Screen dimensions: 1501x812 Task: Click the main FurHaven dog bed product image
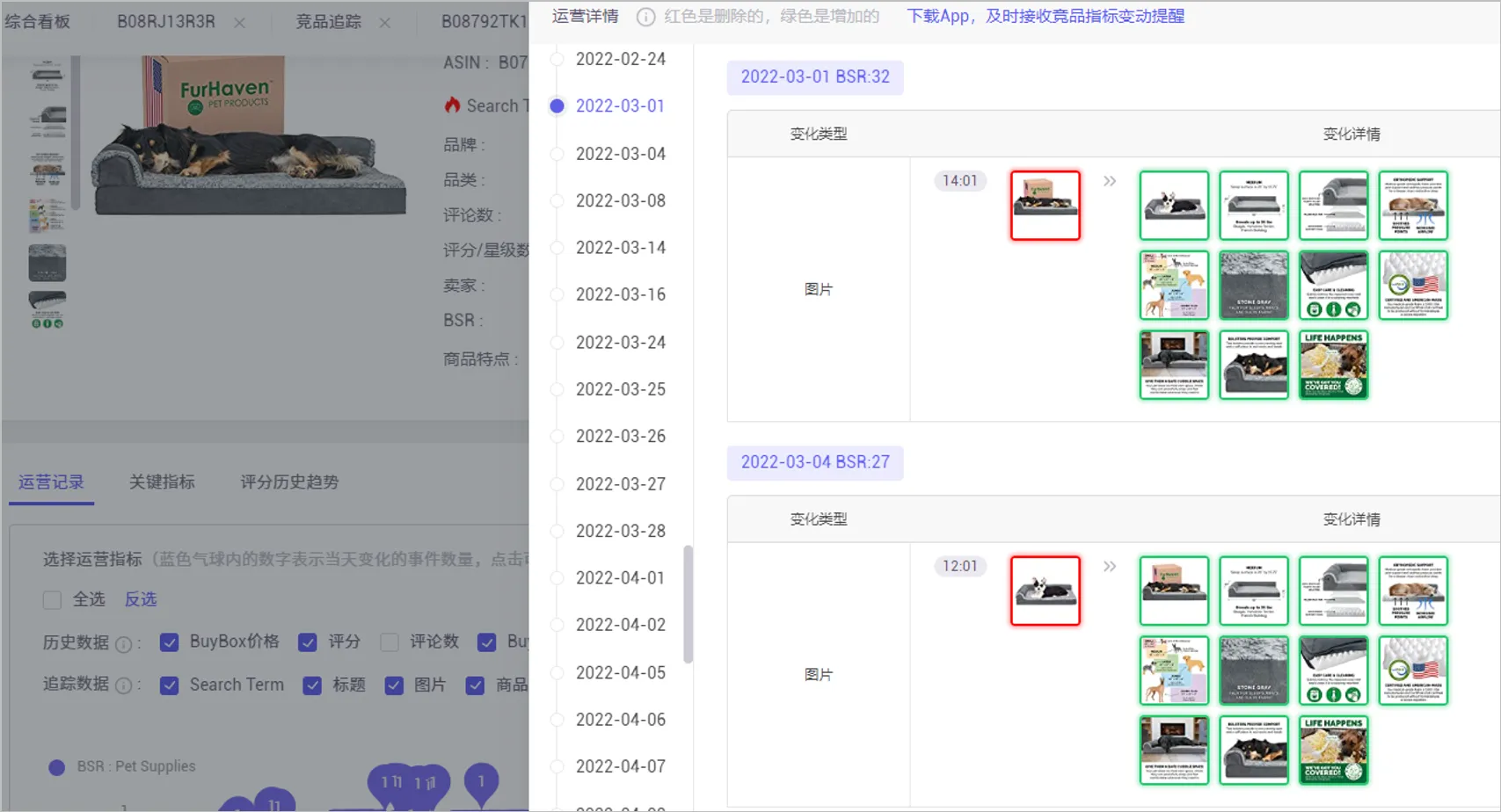[x=249, y=137]
